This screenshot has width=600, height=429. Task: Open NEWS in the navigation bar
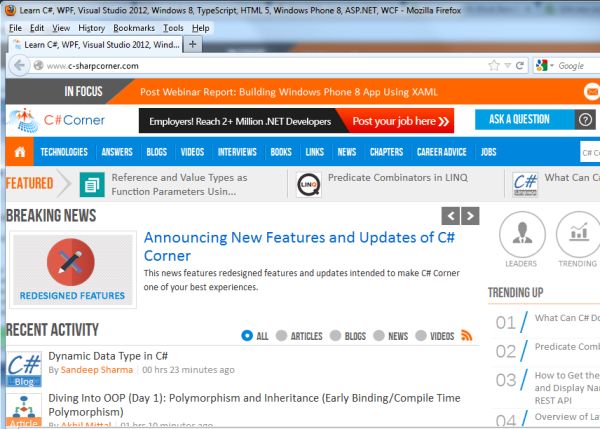point(347,152)
